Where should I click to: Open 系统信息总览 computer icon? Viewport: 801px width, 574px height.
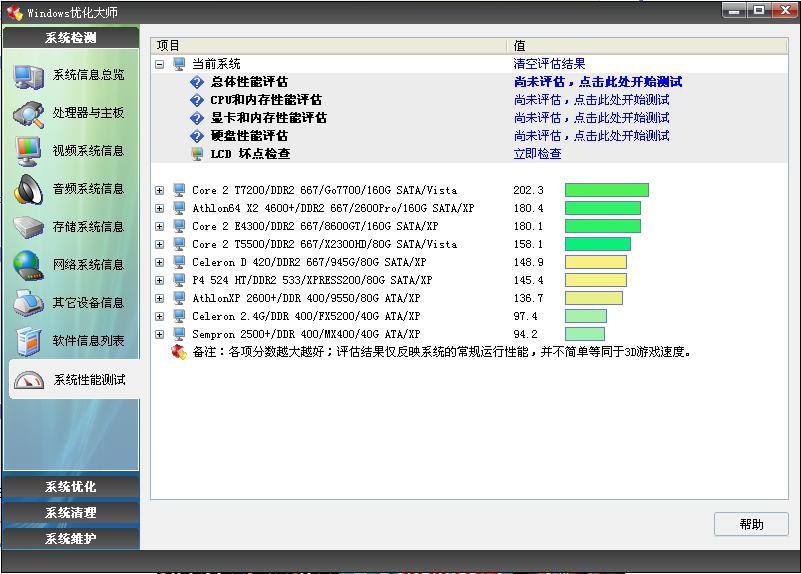[28, 76]
